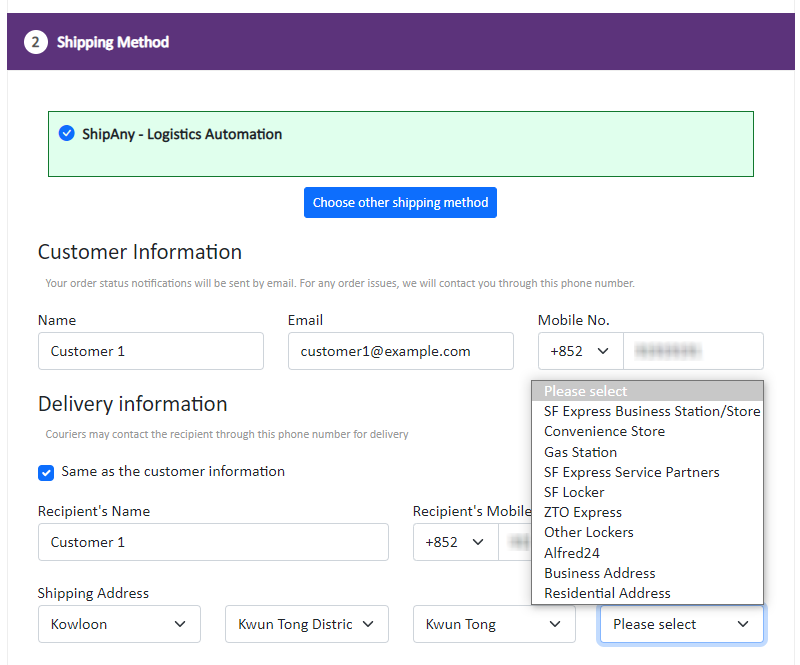Select the ShipAny Logistics Automation radio option
Image resolution: width=800 pixels, height=665 pixels.
[x=66, y=134]
